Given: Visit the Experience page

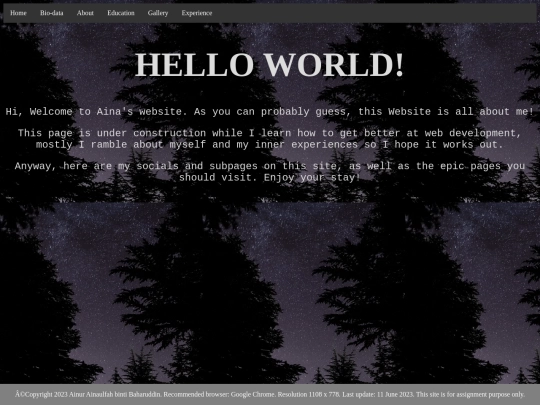Looking at the screenshot, I should click(x=197, y=13).
